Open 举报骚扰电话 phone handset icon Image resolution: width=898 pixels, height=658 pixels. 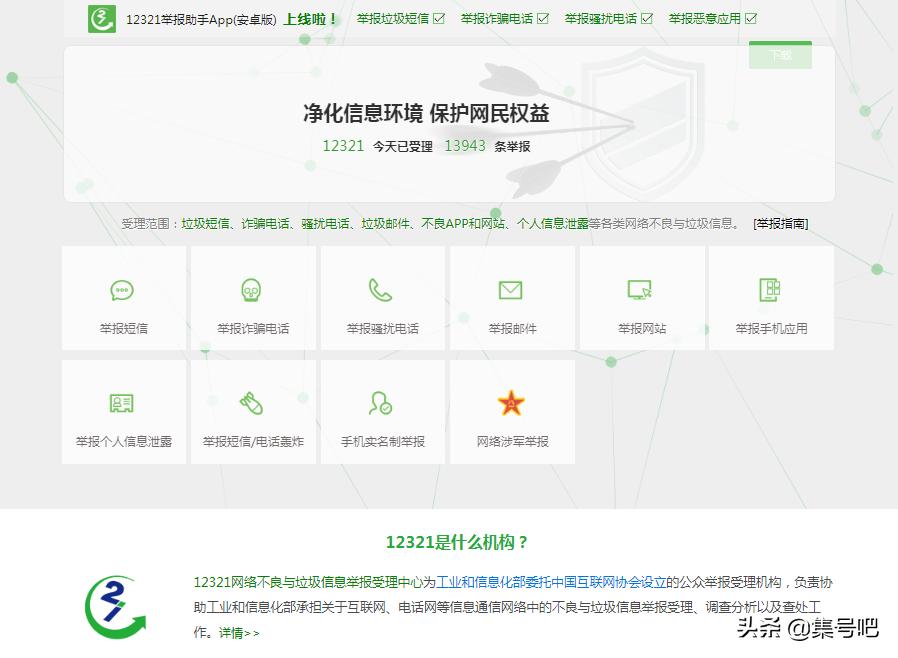point(381,291)
